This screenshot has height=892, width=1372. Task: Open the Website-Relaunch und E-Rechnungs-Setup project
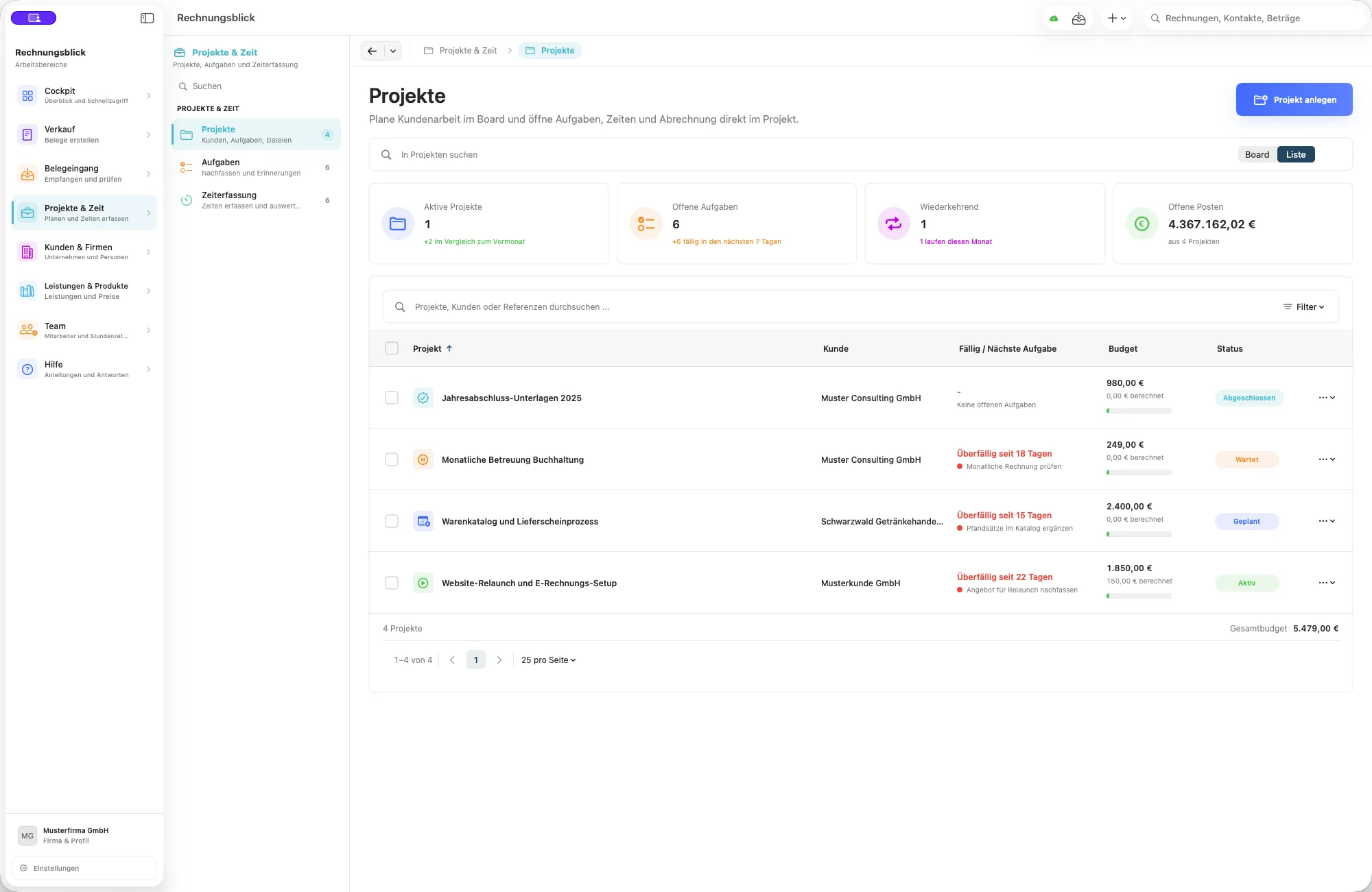coord(529,583)
